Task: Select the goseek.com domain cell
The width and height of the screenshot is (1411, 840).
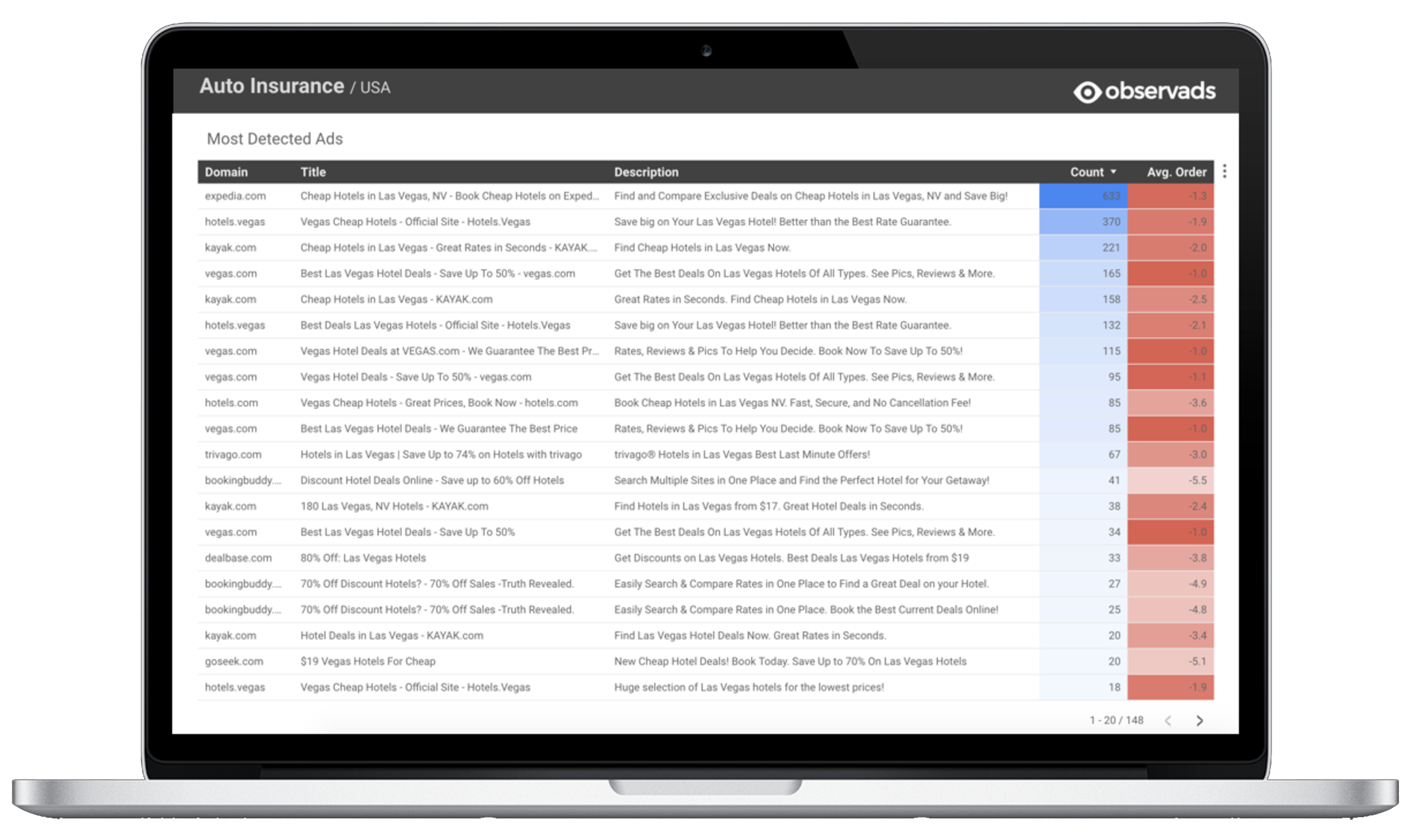Action: pos(234,661)
